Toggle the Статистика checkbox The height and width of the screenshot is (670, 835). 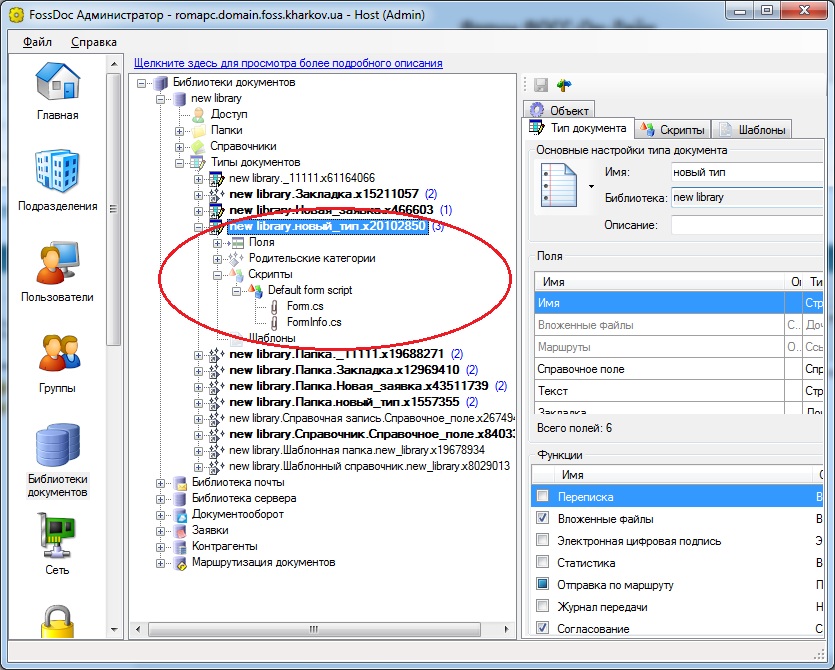[x=542, y=563]
